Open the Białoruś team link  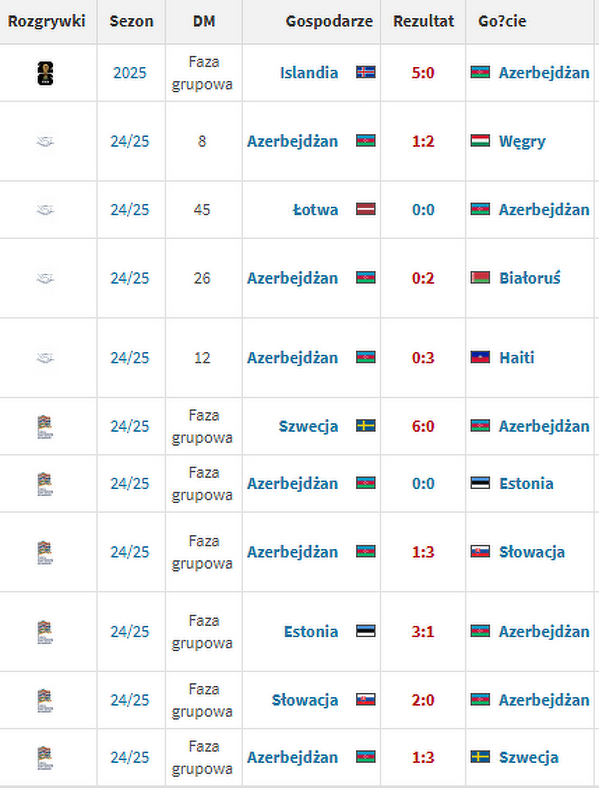pos(530,278)
